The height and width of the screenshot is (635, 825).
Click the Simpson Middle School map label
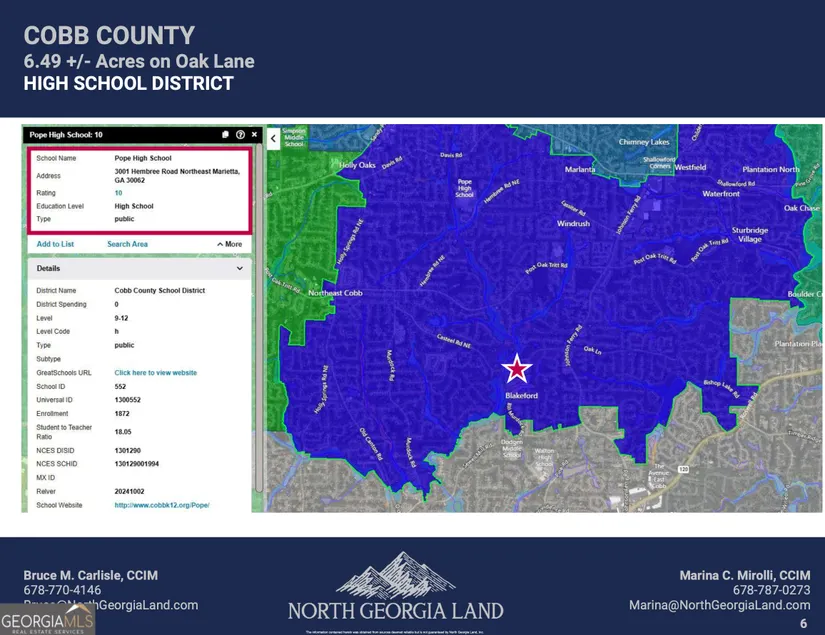(x=293, y=138)
